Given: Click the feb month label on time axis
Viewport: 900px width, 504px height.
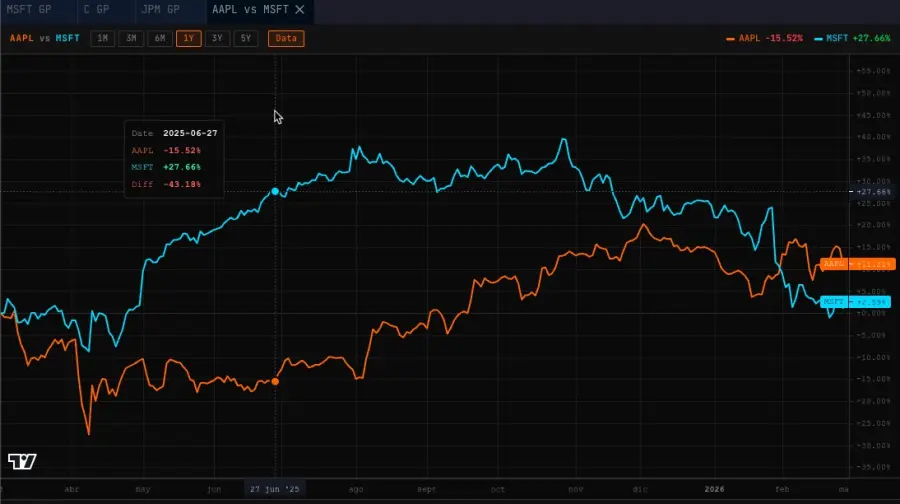Looking at the screenshot, I should pos(782,489).
